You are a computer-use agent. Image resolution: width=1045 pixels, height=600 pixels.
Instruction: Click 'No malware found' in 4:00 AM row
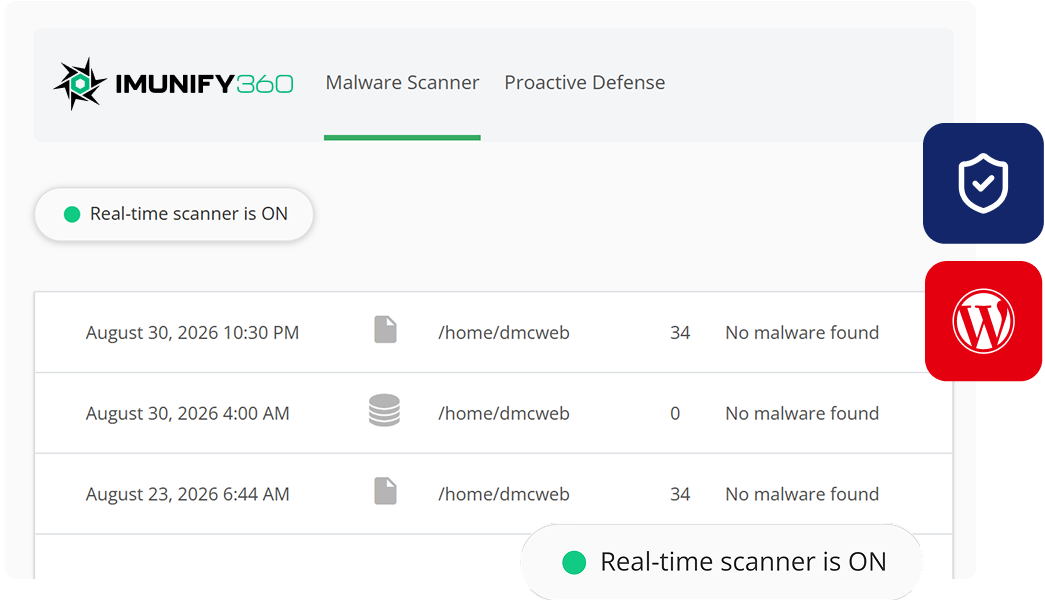point(802,413)
